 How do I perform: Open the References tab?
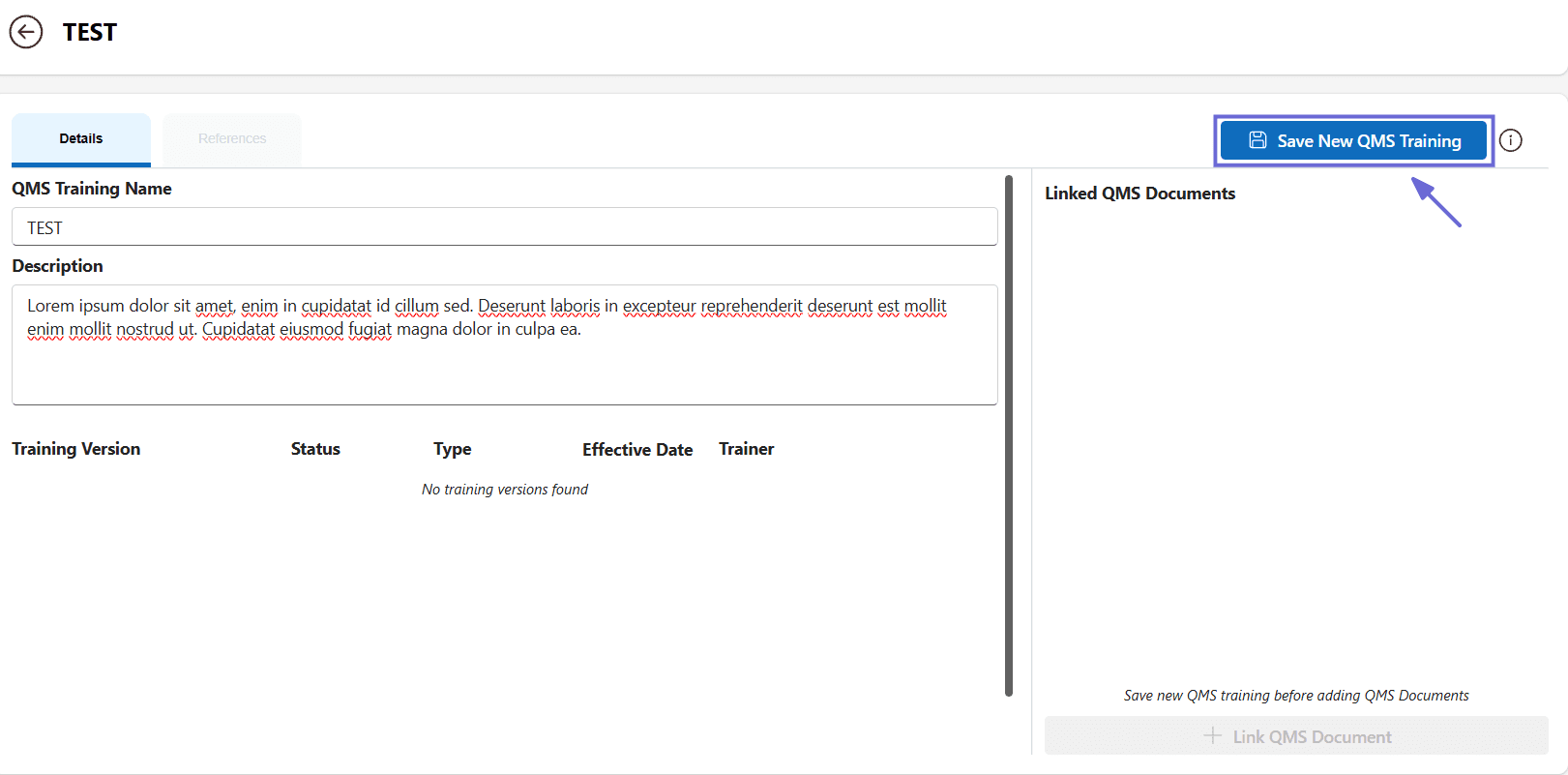(232, 139)
